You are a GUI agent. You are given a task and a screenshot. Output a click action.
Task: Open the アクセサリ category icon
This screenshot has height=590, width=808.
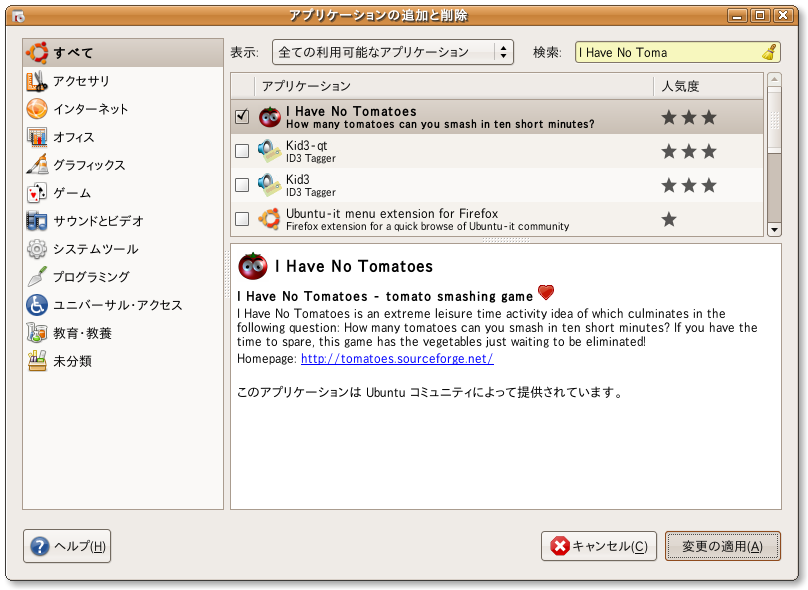pos(37,81)
